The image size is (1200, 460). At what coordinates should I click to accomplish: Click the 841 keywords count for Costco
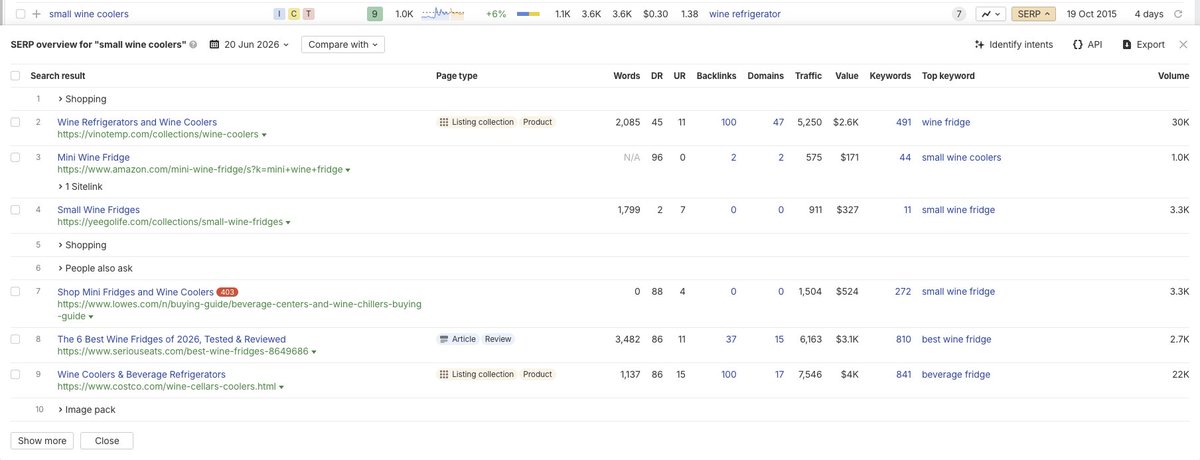[903, 374]
